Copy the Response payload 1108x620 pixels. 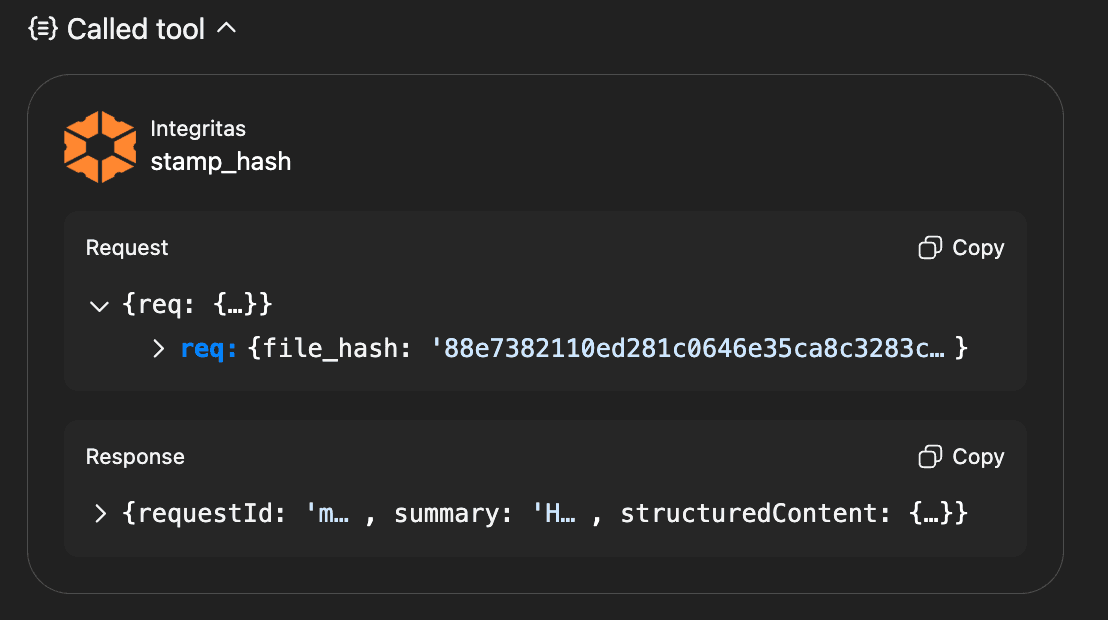(x=960, y=456)
